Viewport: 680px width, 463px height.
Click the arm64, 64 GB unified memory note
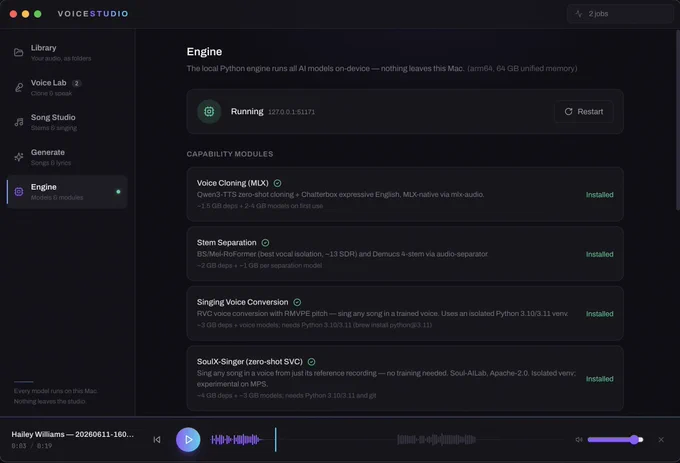(522, 68)
